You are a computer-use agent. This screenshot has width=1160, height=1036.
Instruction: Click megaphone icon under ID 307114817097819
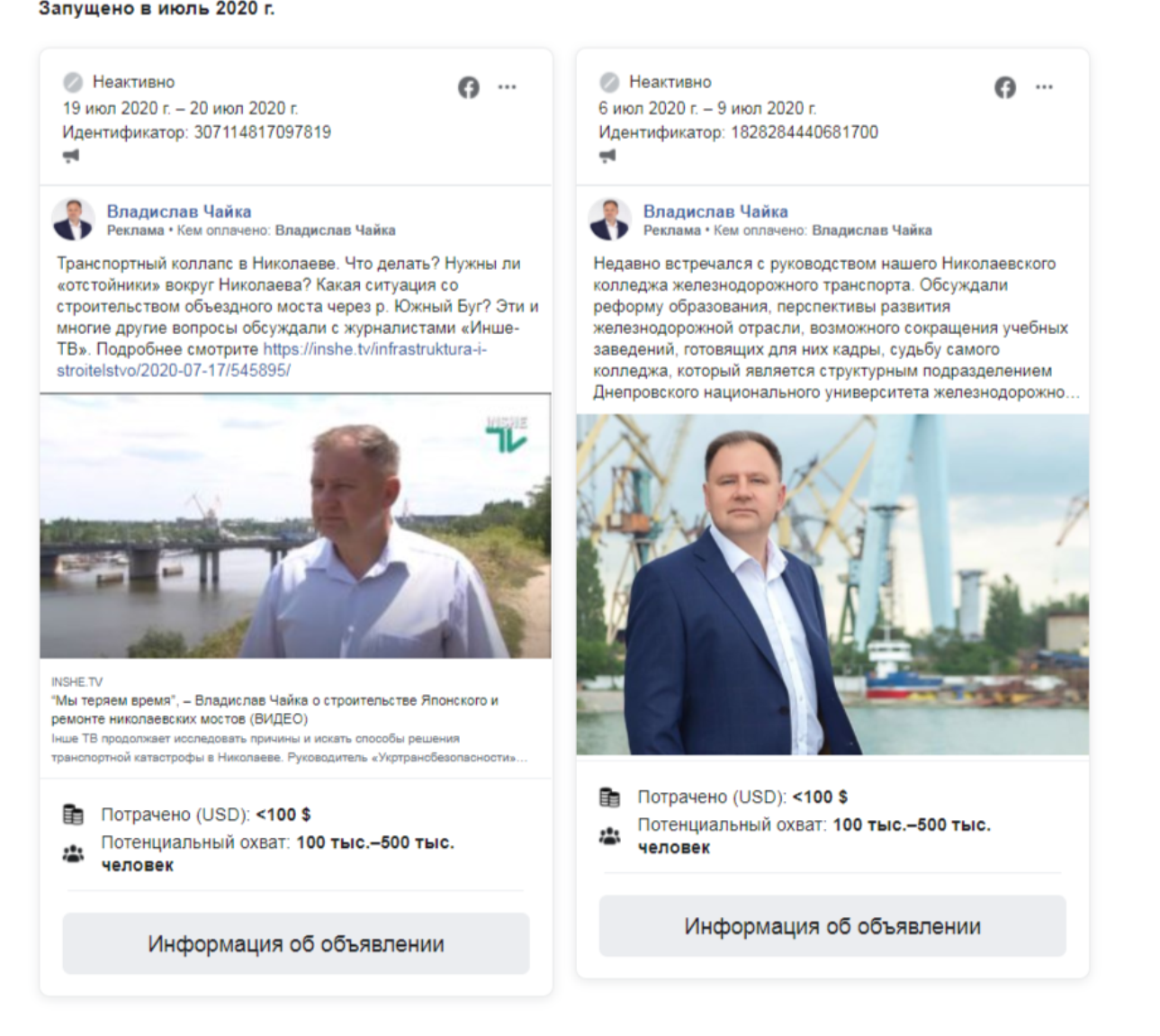[71, 156]
